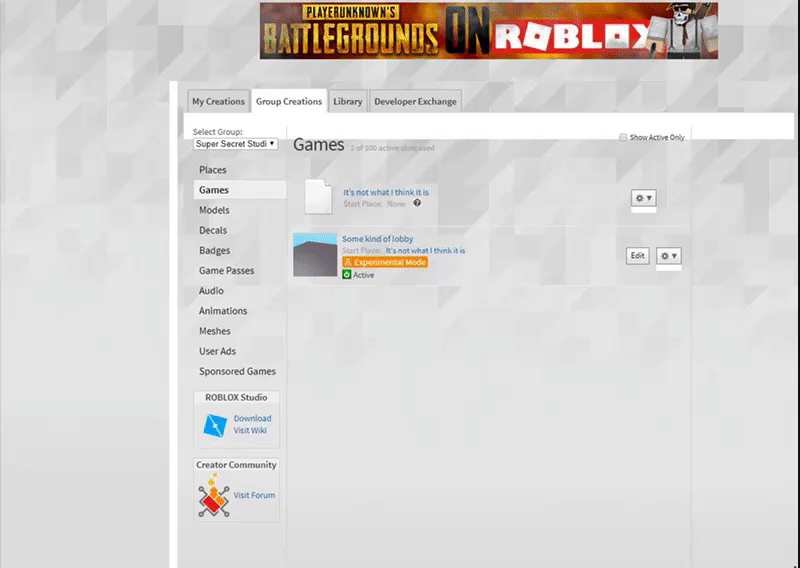Screen dimensions: 800x568
Task: Switch to the Library tab
Action: (x=347, y=101)
